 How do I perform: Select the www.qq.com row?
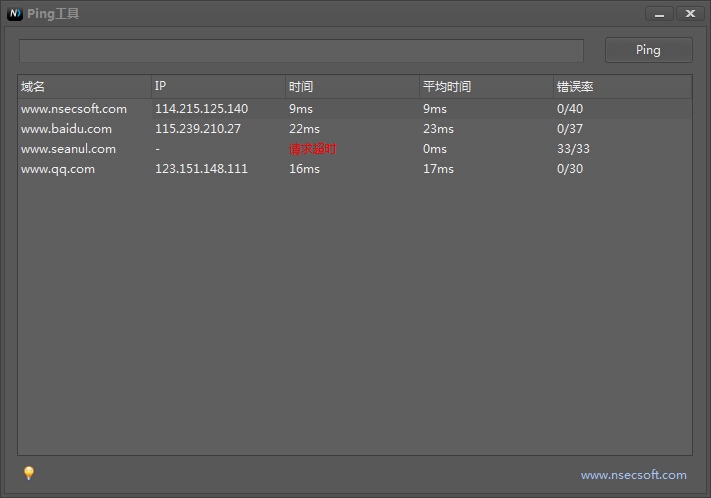pos(355,169)
